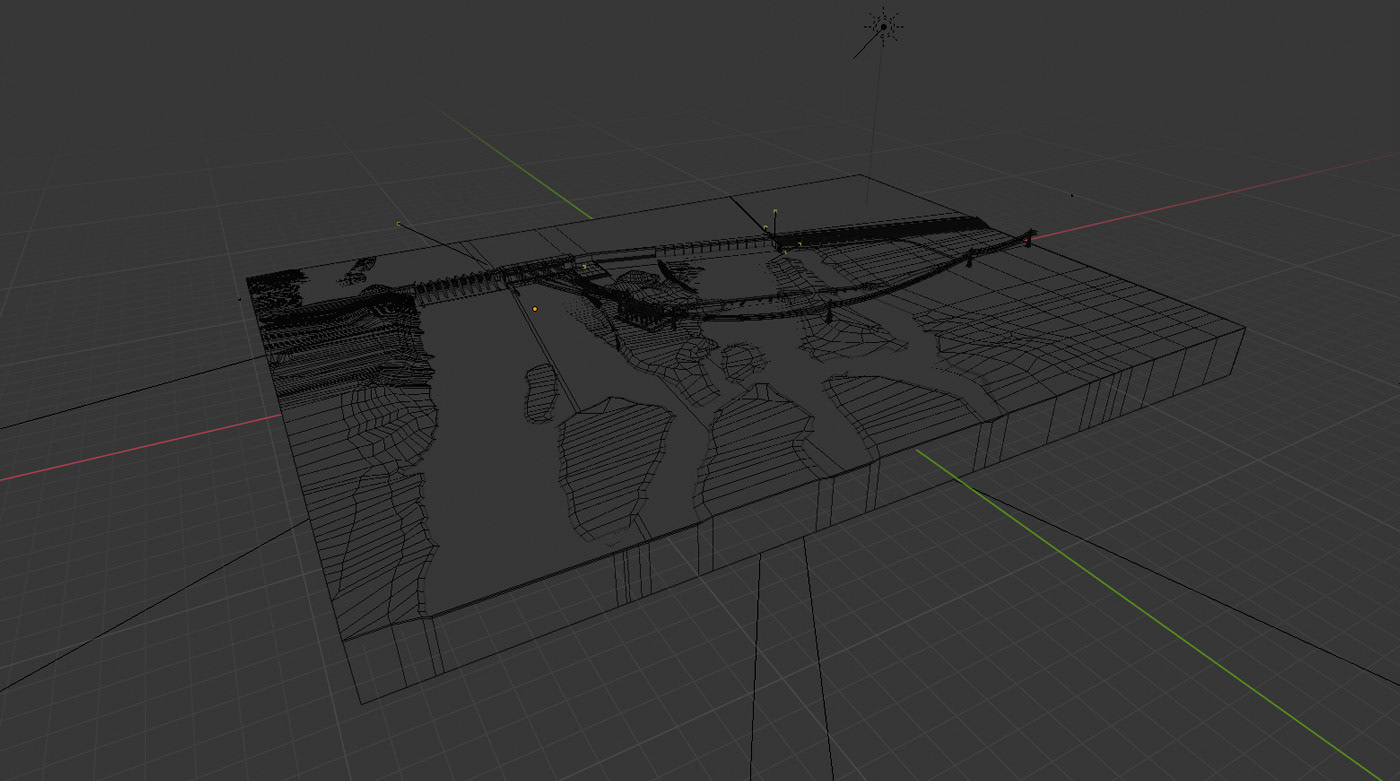The height and width of the screenshot is (781, 1400).
Task: Select the small oval island mesh in the river
Action: (x=542, y=392)
